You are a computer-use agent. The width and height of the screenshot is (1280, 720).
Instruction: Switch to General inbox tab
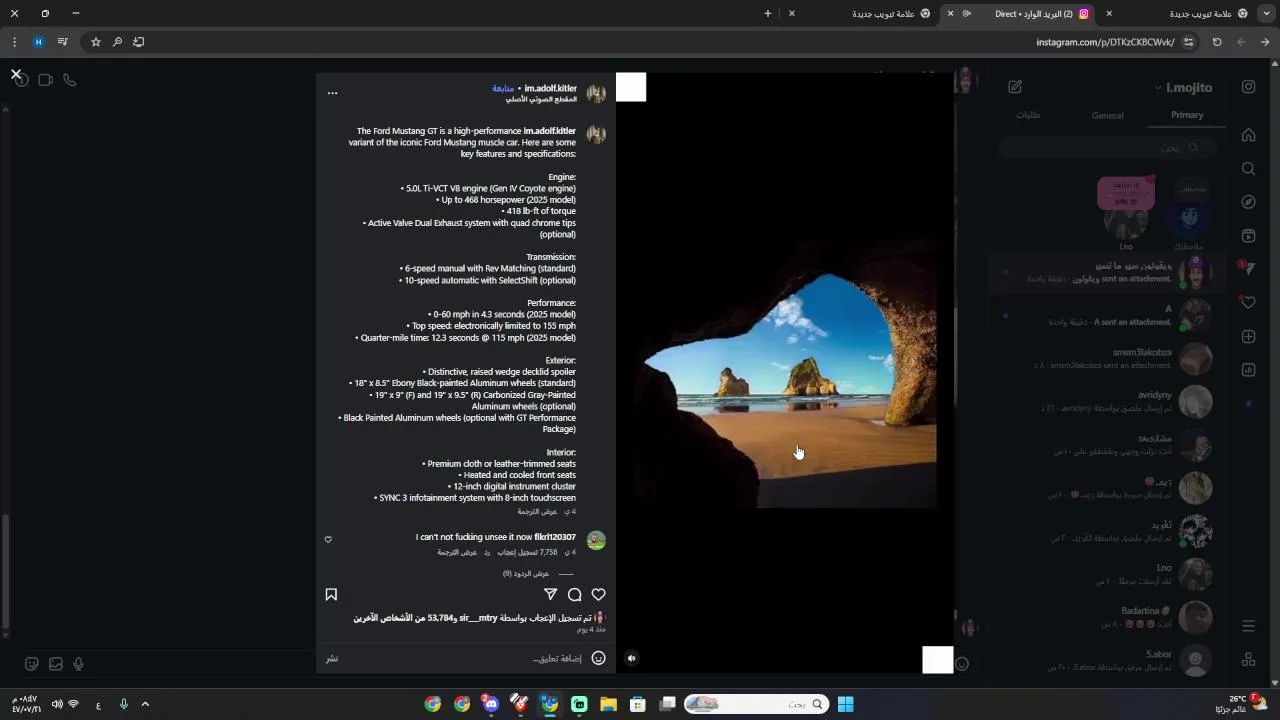(1108, 116)
